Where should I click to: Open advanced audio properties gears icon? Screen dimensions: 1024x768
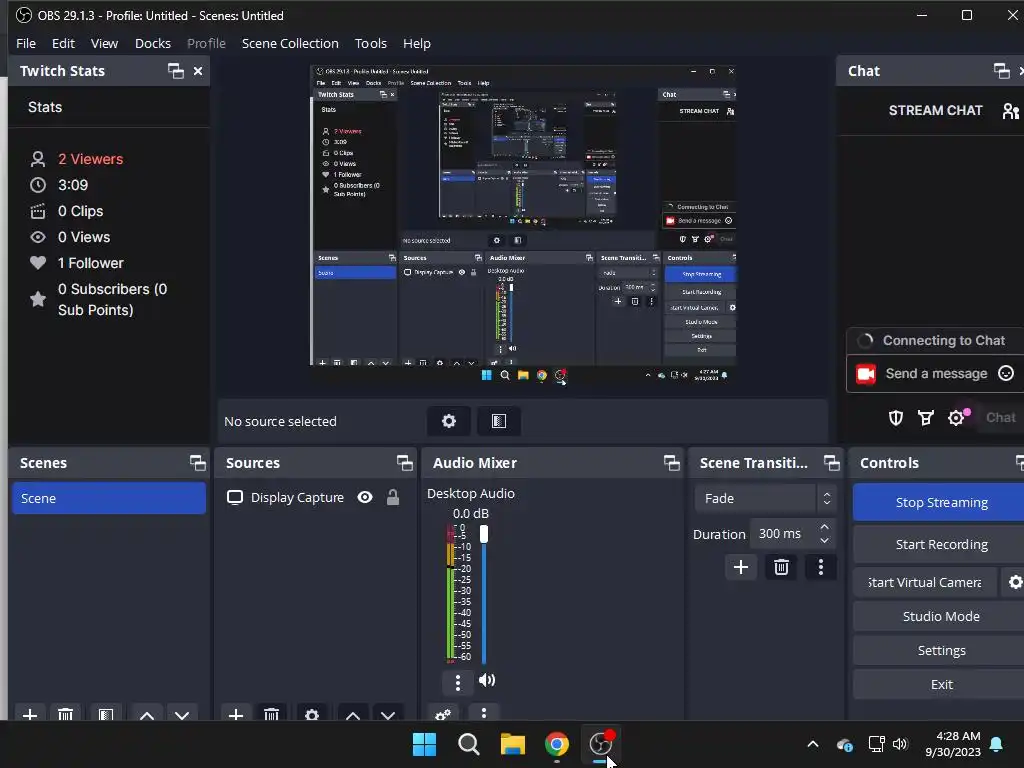coord(443,714)
